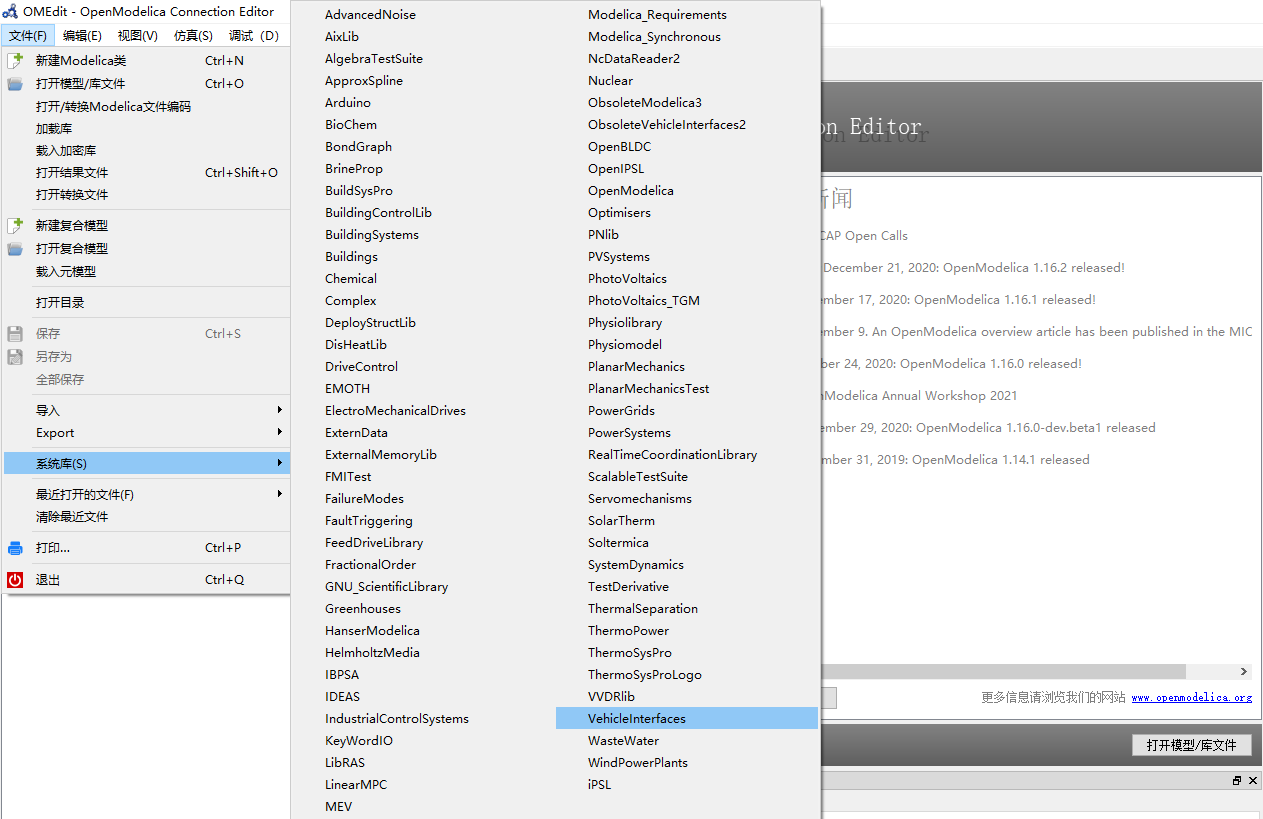Open the www.openmodelica.org website link
This screenshot has width=1263, height=819.
[1191, 697]
